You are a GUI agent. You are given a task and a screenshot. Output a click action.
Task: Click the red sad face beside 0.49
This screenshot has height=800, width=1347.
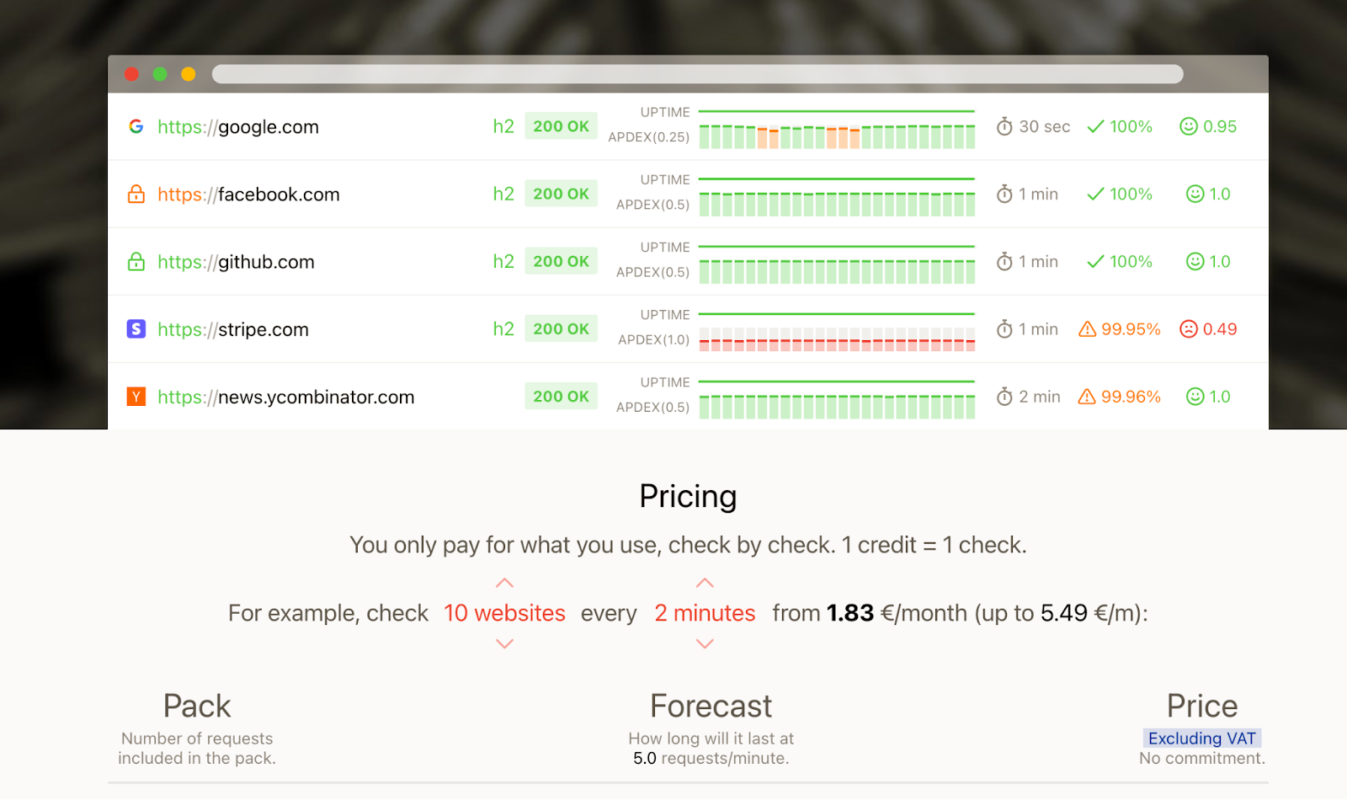click(1188, 329)
